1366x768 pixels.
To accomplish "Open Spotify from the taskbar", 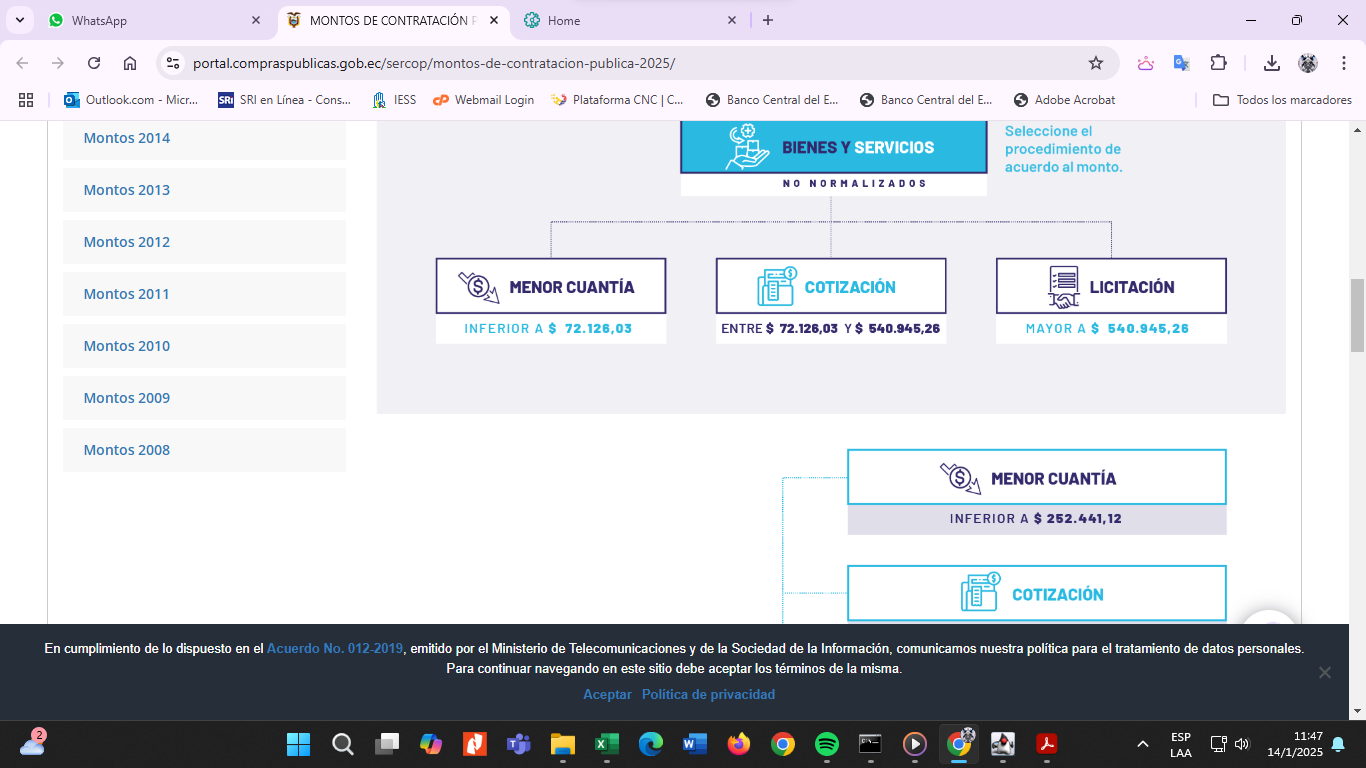I will coord(827,744).
